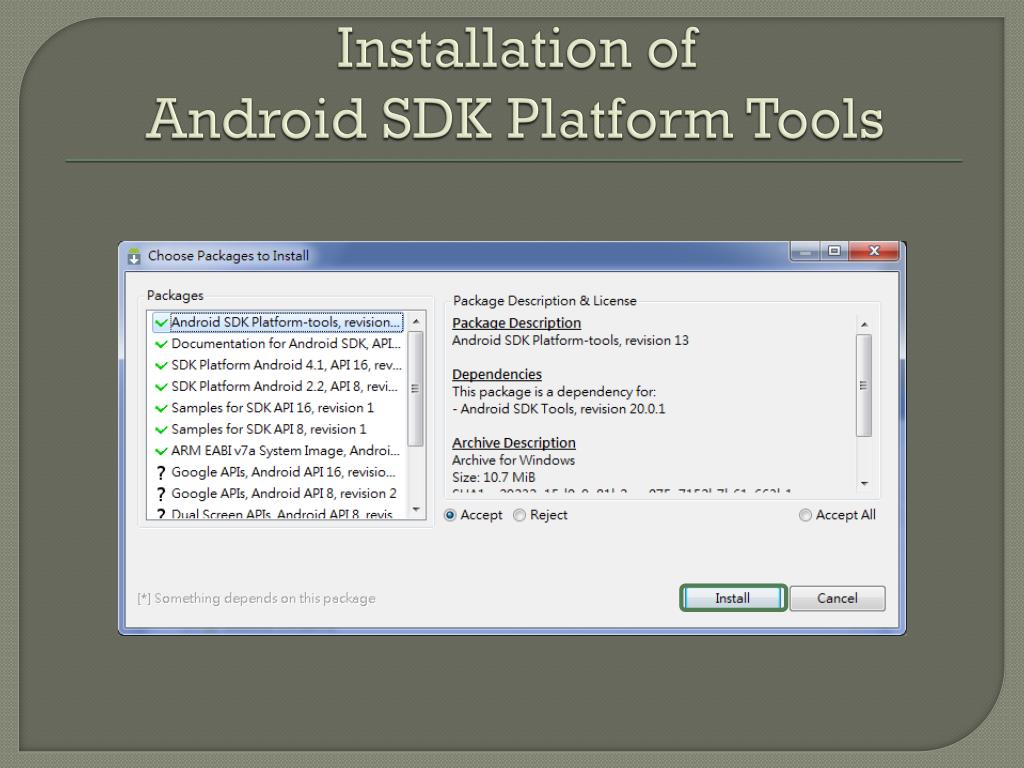Click the description pane scrollbar thumb

864,385
